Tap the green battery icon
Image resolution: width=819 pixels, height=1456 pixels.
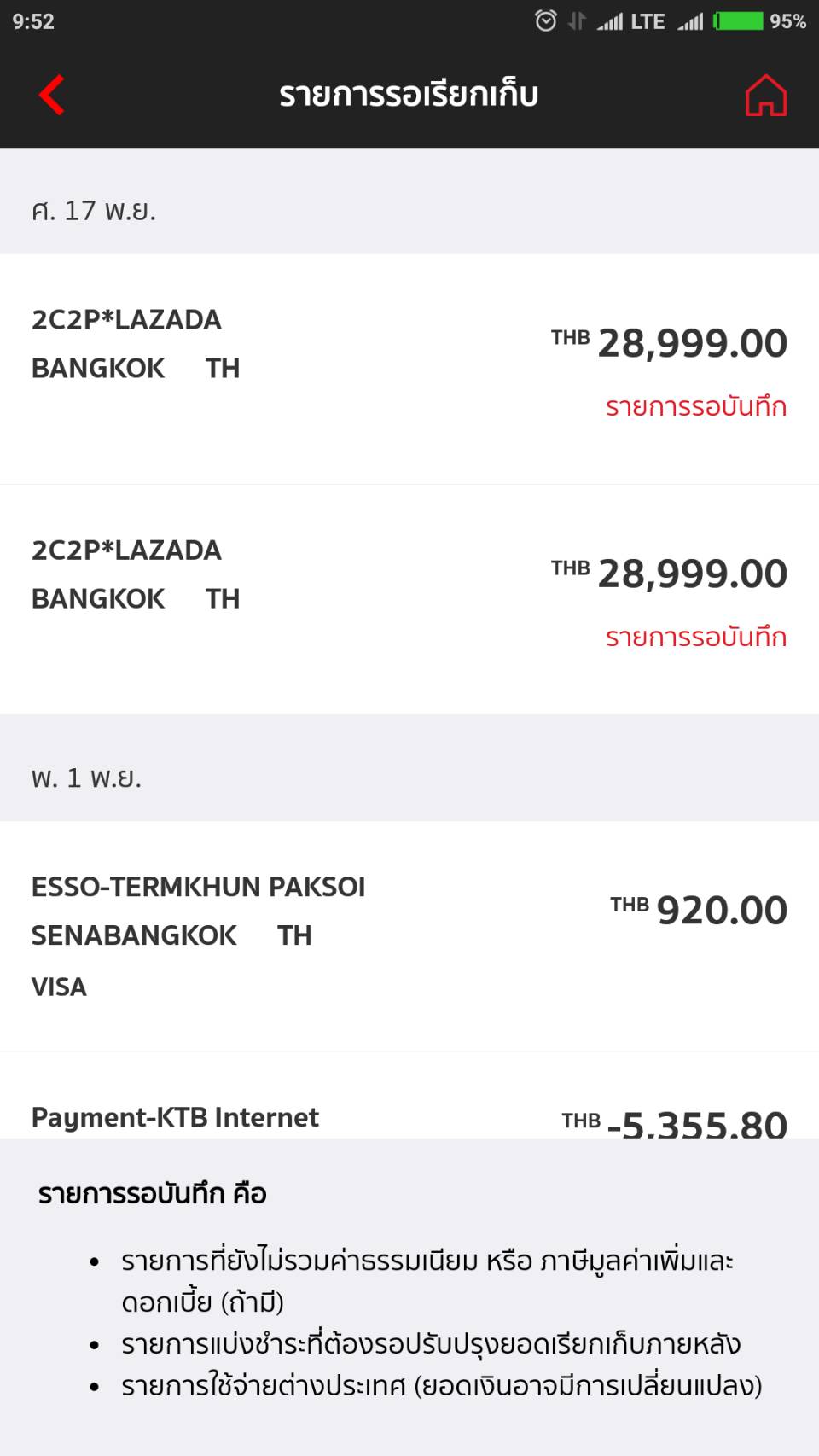739,20
